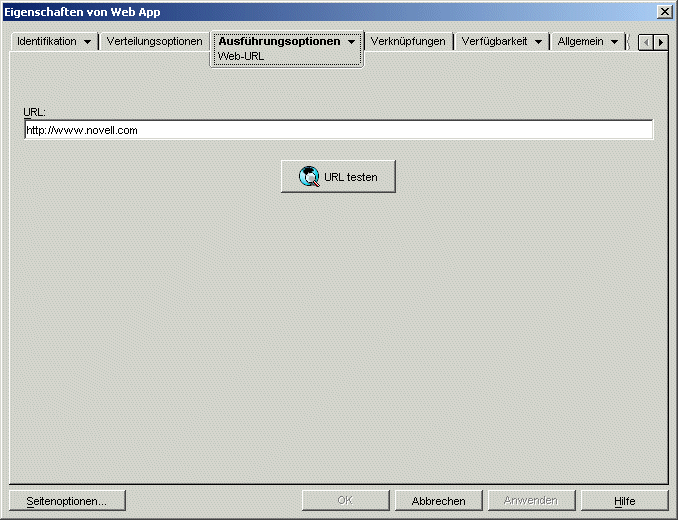Expand the Identifikation tab dropdown arrow

87,42
